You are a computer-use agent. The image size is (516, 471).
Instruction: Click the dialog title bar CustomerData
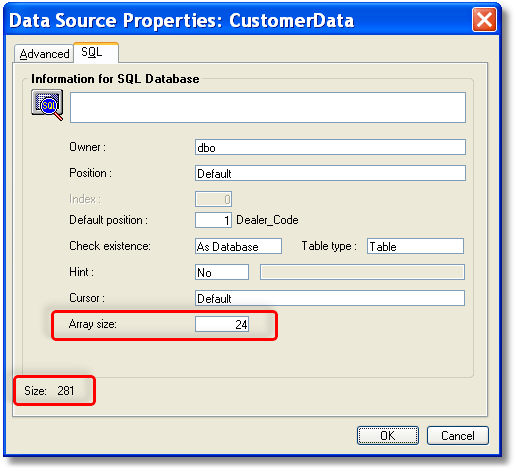(x=182, y=20)
